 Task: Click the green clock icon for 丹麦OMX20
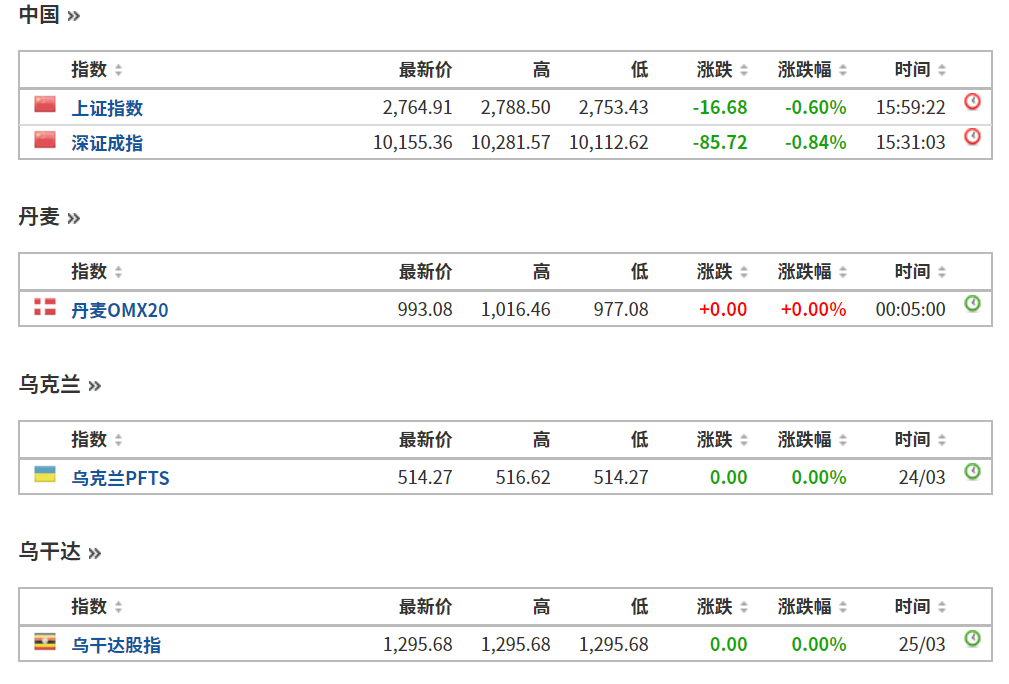point(972,304)
